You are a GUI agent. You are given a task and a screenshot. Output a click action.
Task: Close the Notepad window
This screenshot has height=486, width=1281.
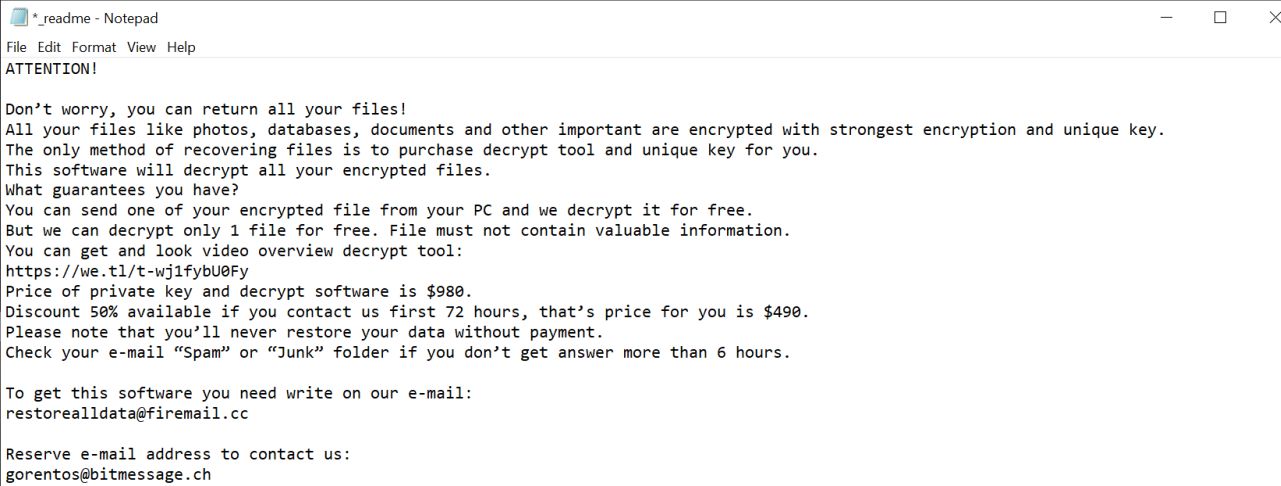click(x=1264, y=17)
